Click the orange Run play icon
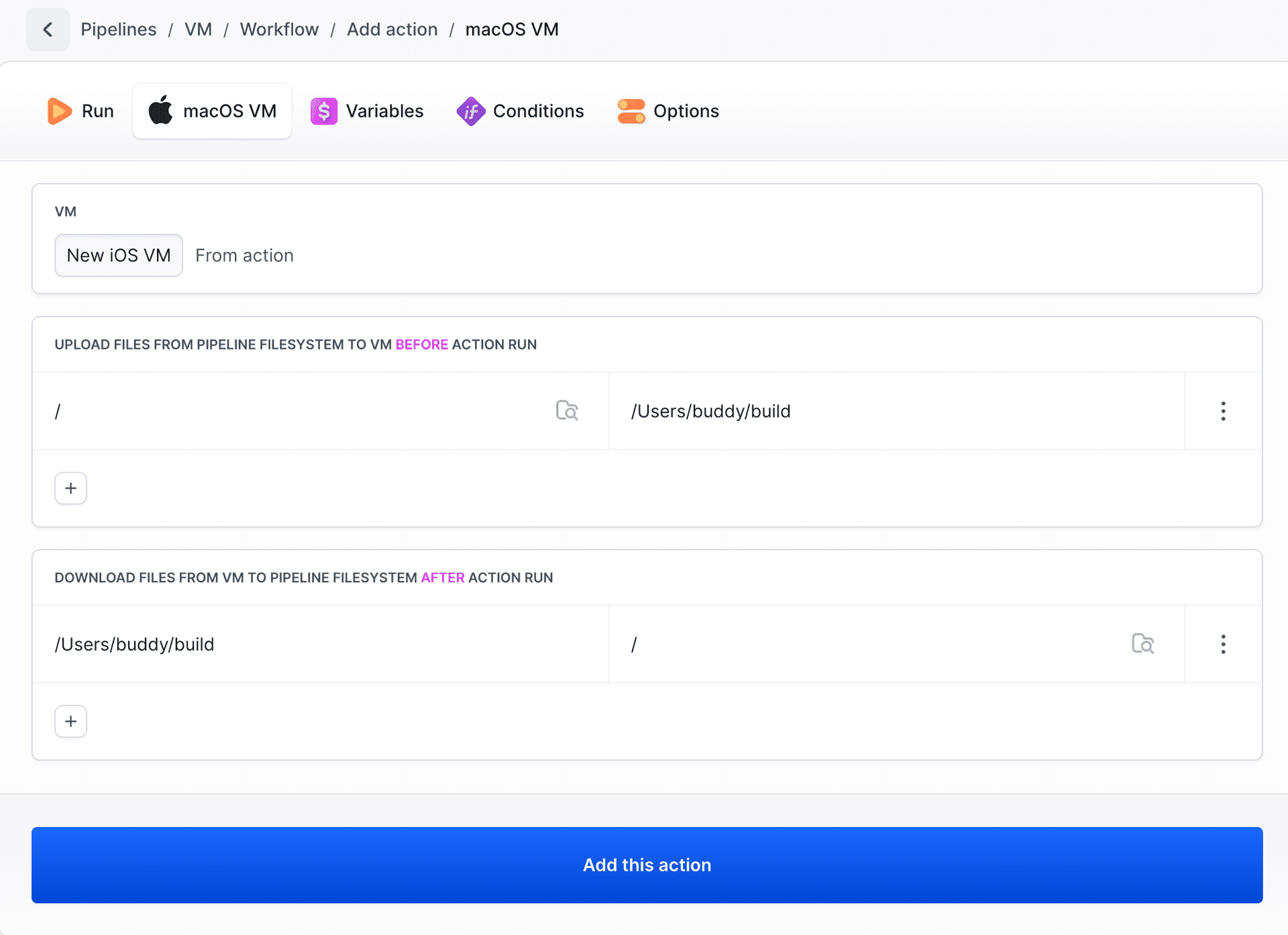This screenshot has width=1288, height=935. click(59, 111)
